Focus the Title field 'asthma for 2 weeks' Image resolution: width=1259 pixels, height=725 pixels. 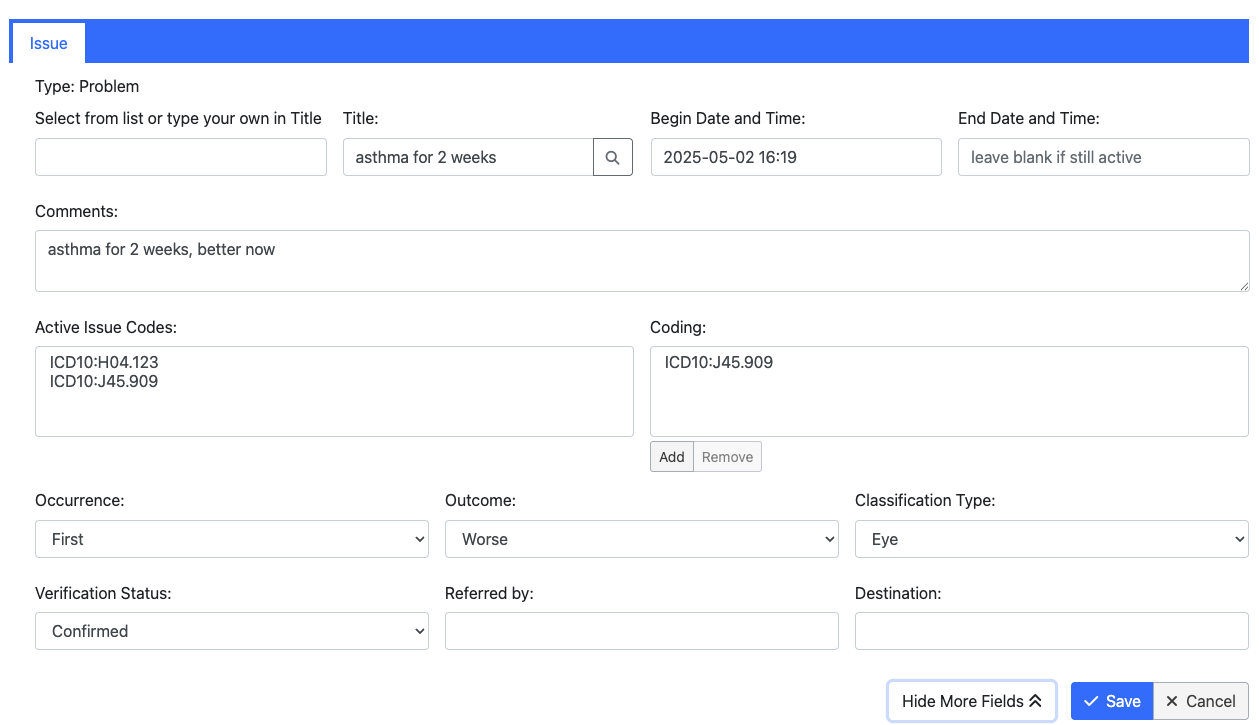(x=468, y=157)
